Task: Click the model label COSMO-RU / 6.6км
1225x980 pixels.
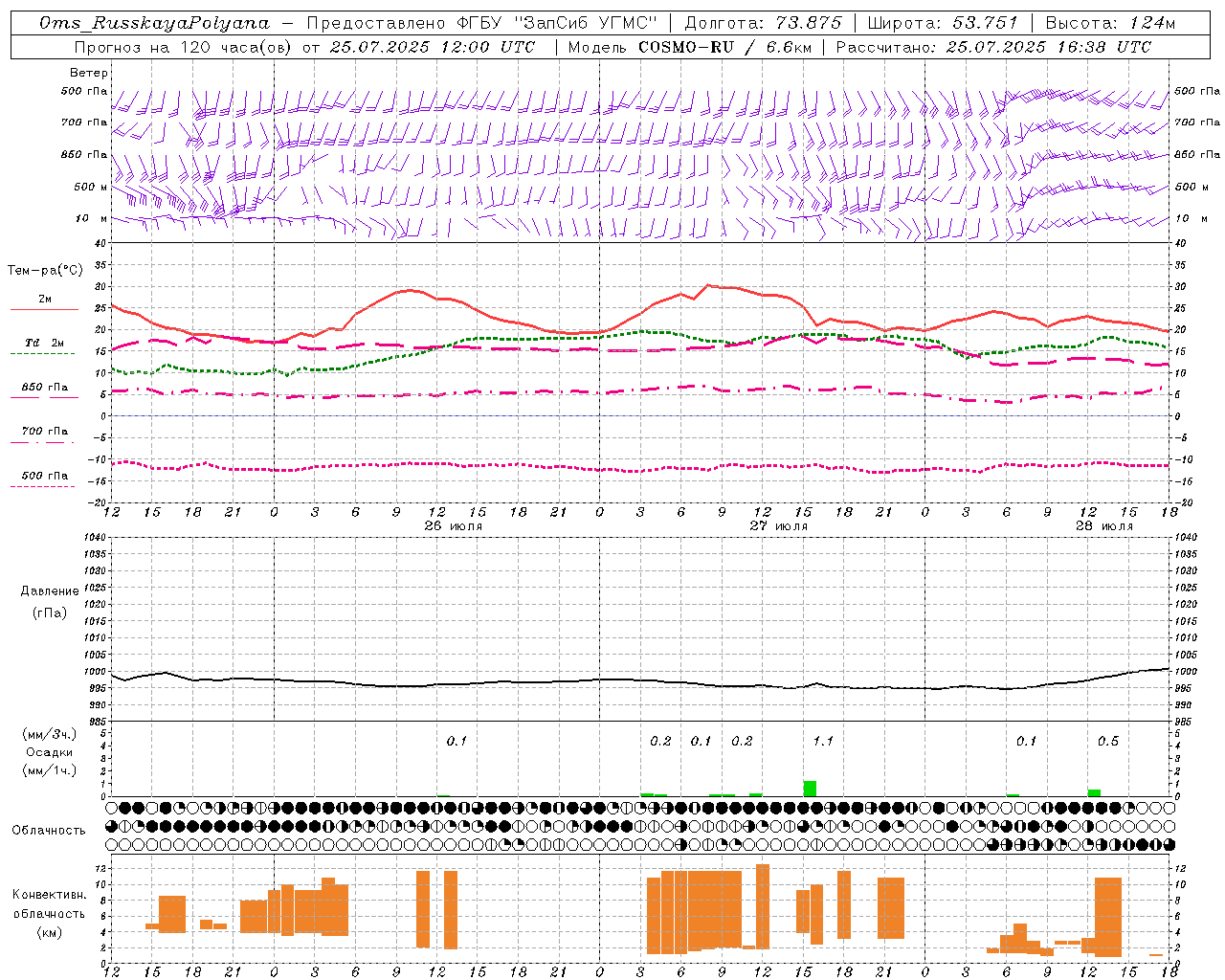Action: point(725,47)
